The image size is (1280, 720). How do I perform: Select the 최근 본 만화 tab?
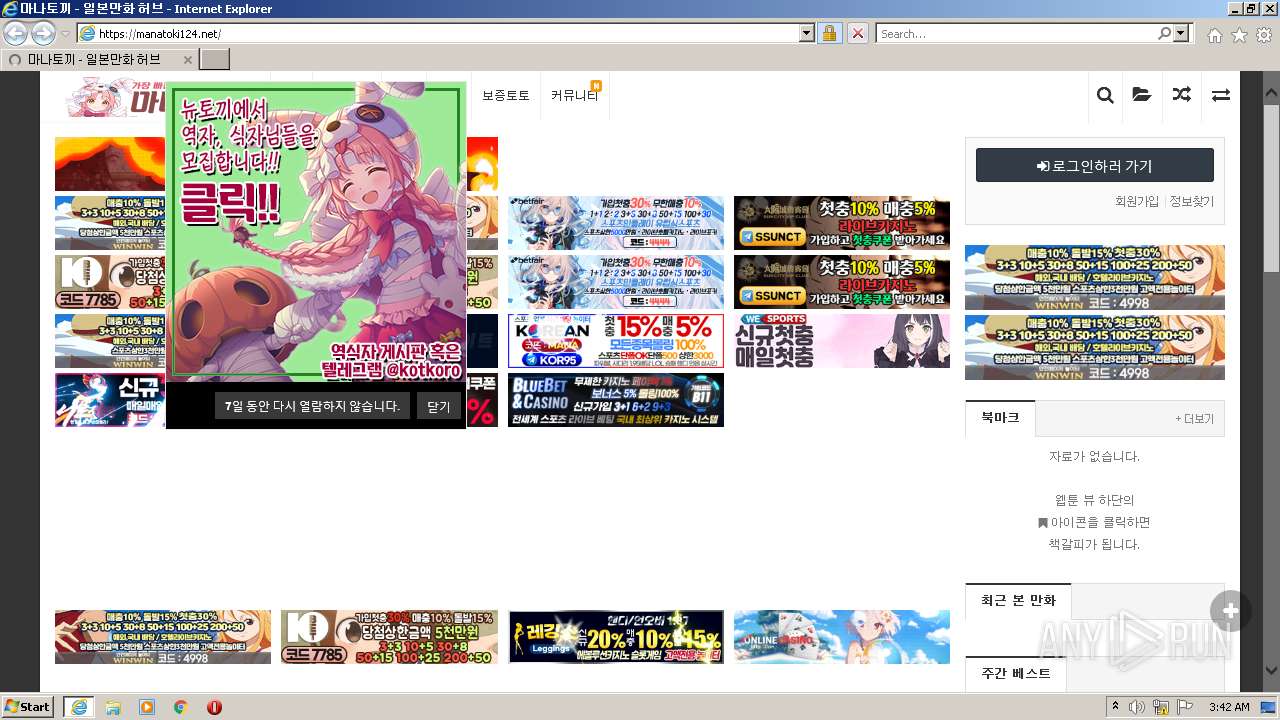coord(1018,600)
